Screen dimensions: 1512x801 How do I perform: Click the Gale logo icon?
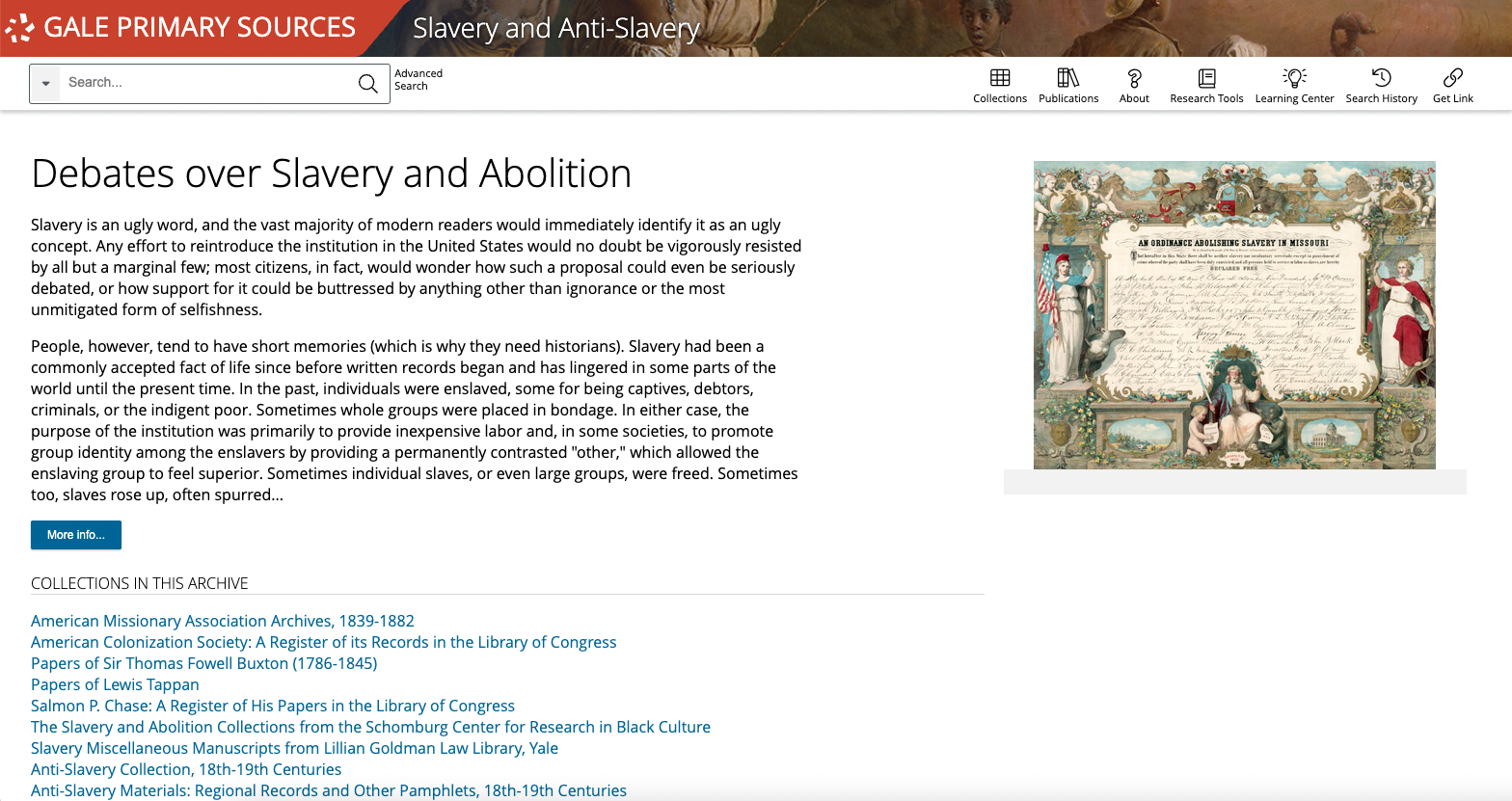click(19, 28)
